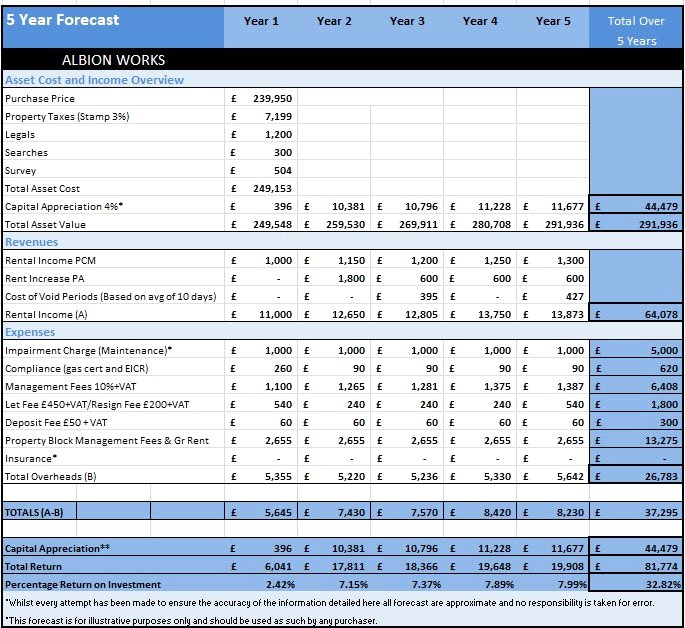Click the Rental Income total 64,078
Screen dimensions: 685x628
tap(661, 314)
